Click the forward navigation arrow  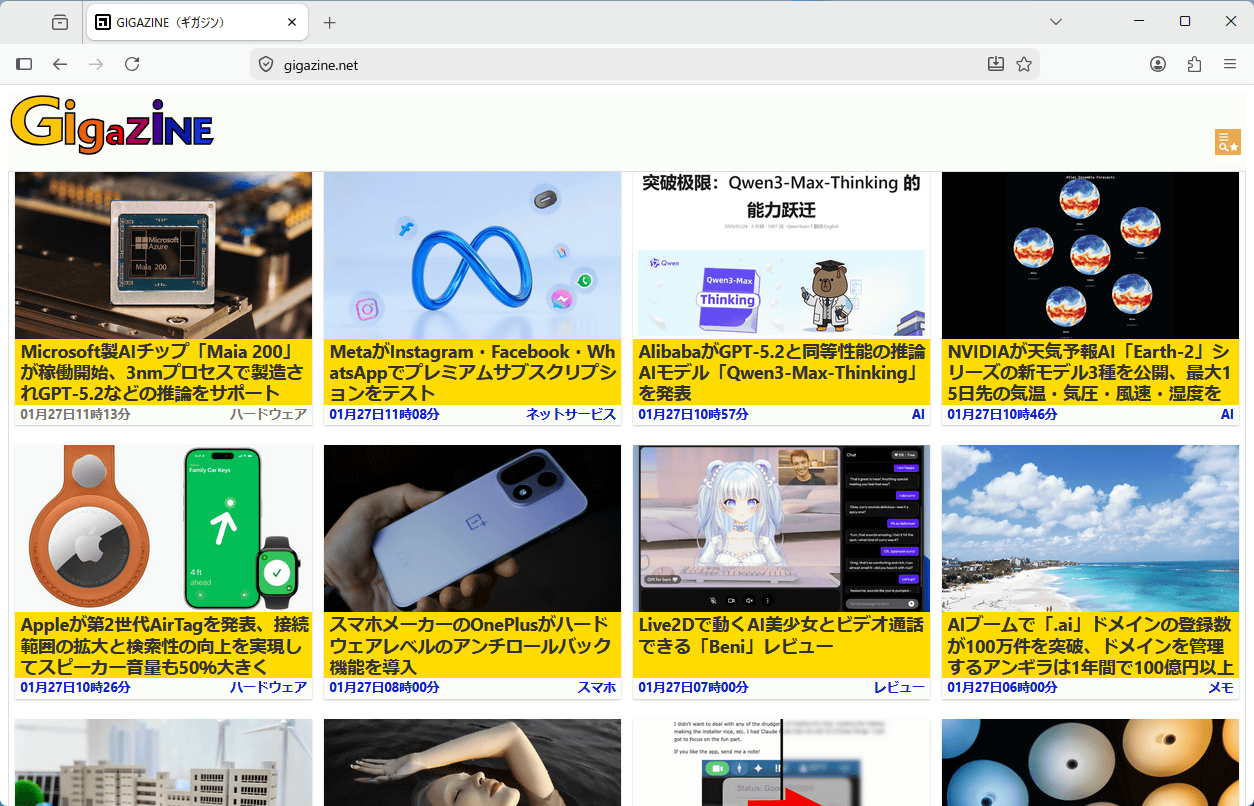pyautogui.click(x=96, y=63)
